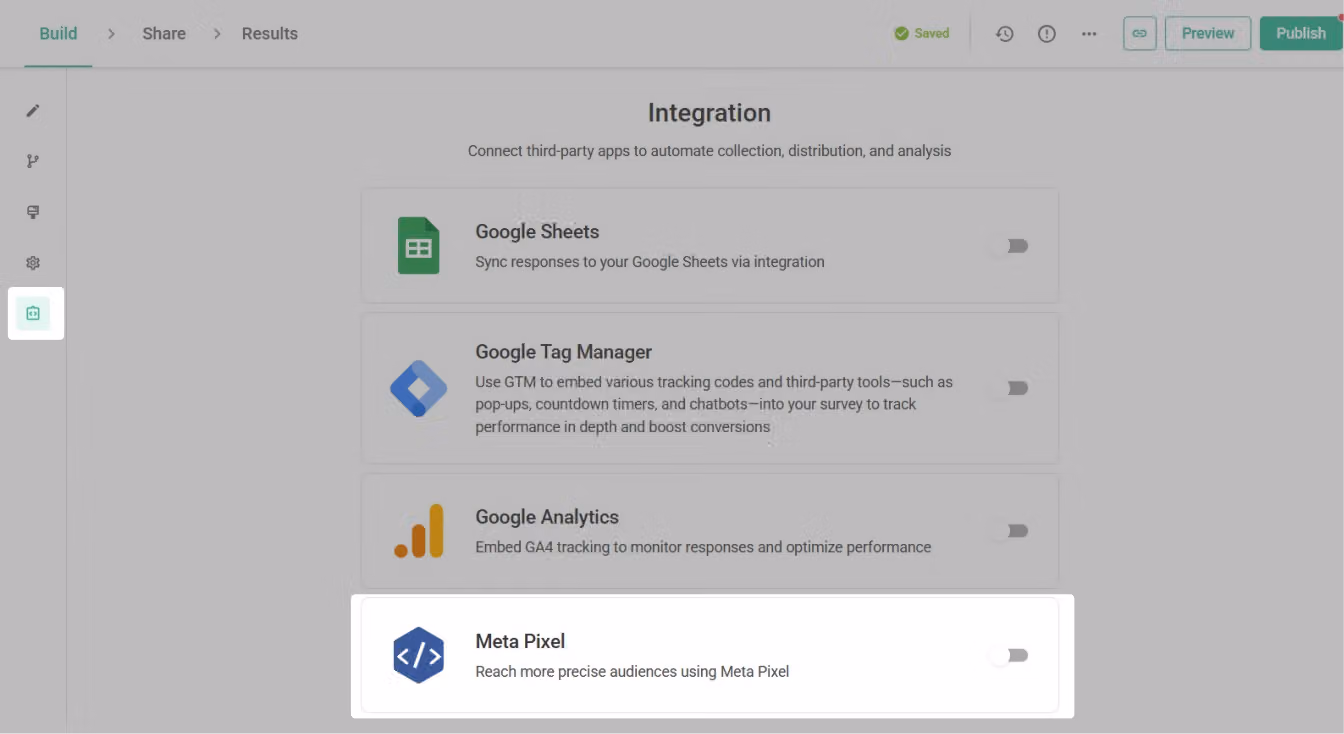
Task: Click the green Saved checkmark icon
Action: point(902,34)
